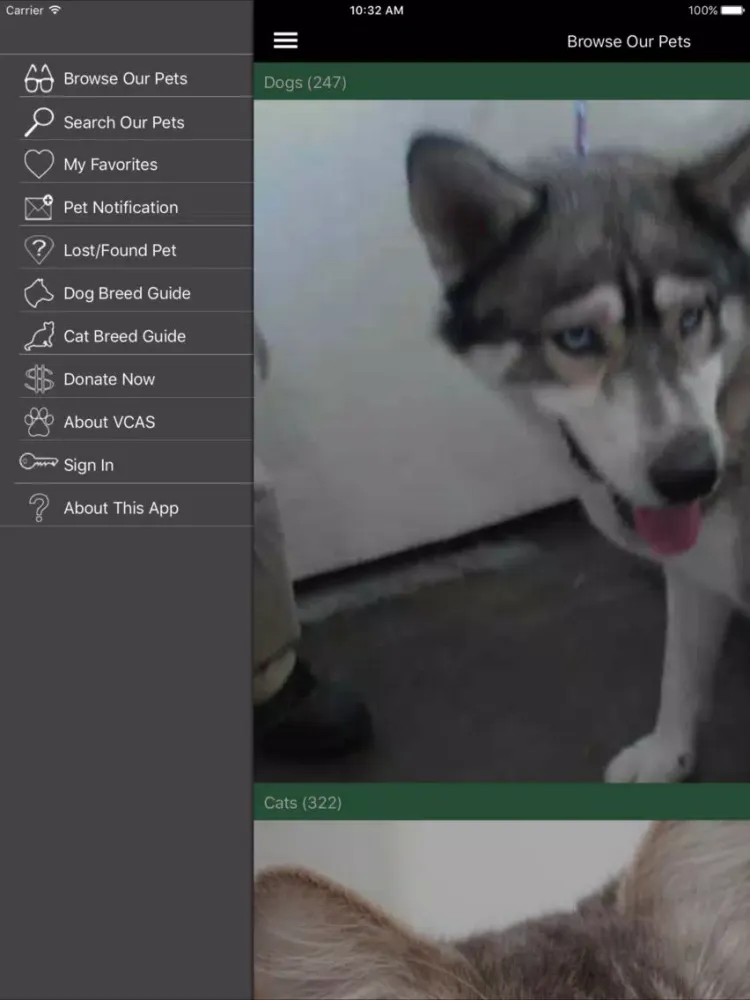The image size is (750, 1000).
Task: Tap the hamburger menu icon
Action: [285, 40]
